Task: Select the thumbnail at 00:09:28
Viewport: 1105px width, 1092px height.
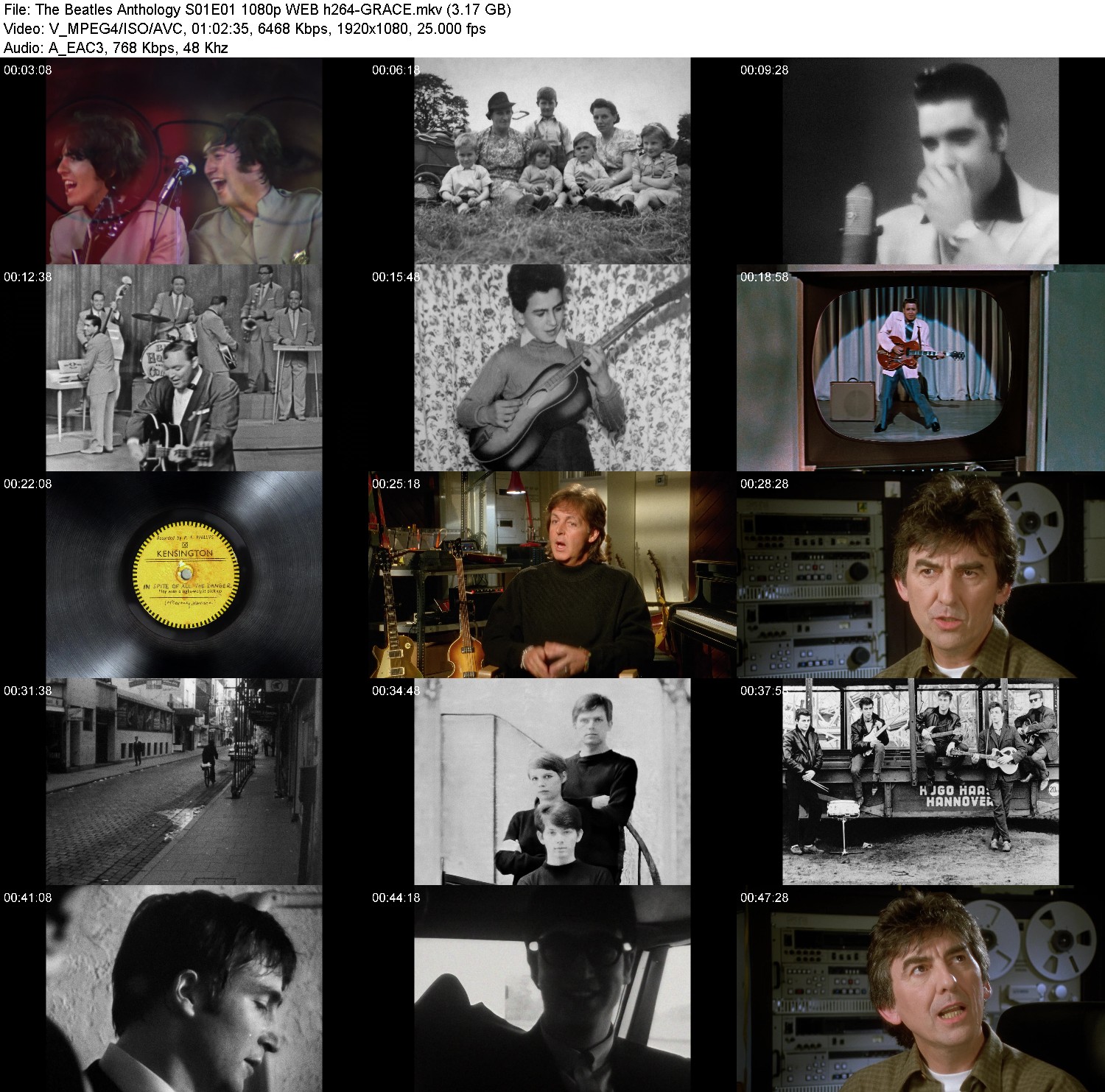Action: (x=921, y=161)
